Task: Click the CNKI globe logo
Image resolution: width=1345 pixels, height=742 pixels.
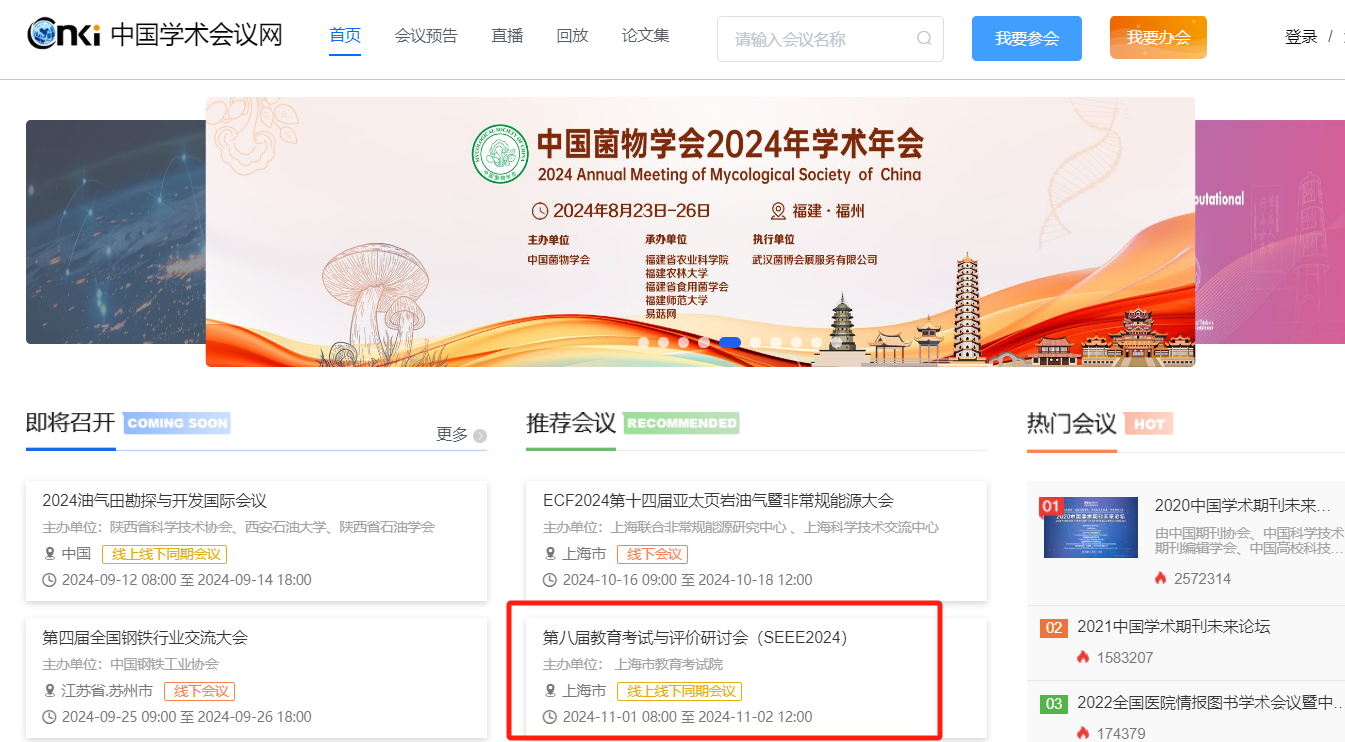Action: [63, 36]
